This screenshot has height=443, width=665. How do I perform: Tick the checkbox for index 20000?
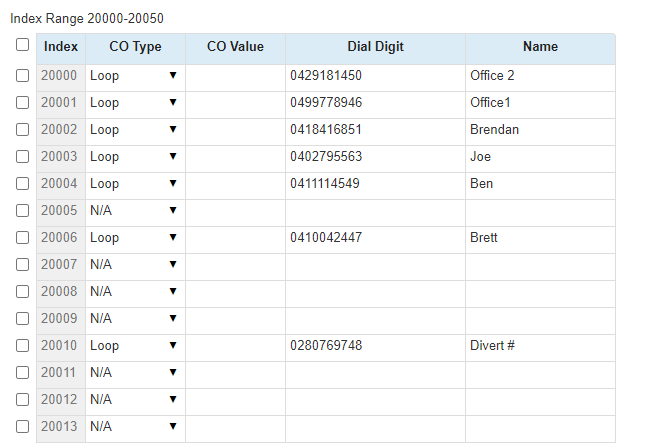click(x=22, y=75)
